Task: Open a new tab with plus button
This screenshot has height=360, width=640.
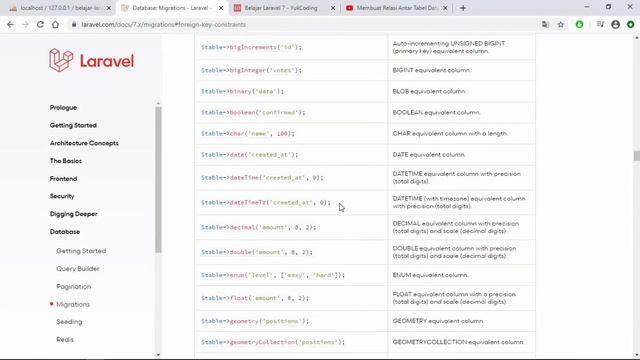Action: pyautogui.click(x=463, y=8)
